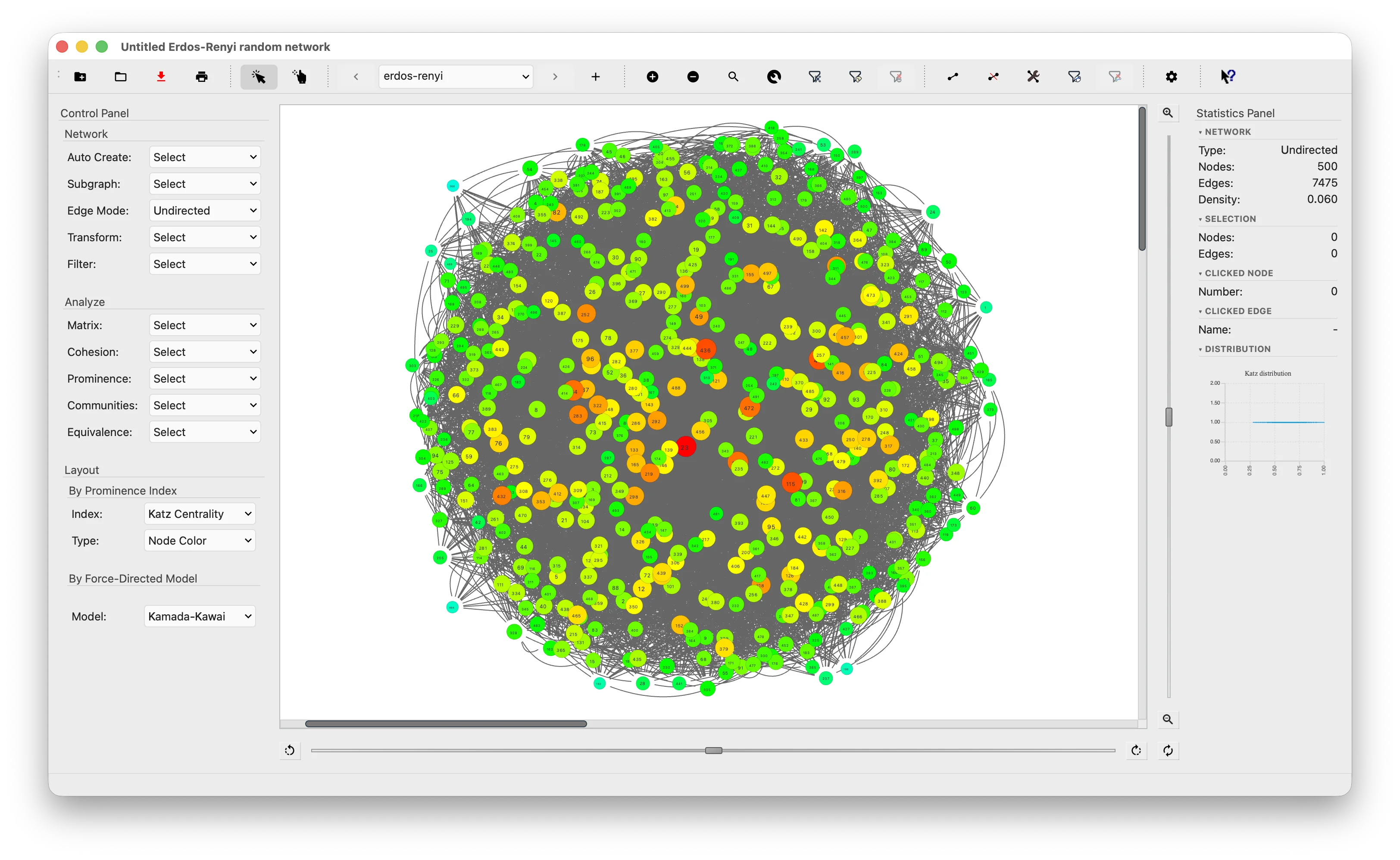Click the rotation slider handle below canvas
Viewport: 1400px width, 860px height.
713,750
